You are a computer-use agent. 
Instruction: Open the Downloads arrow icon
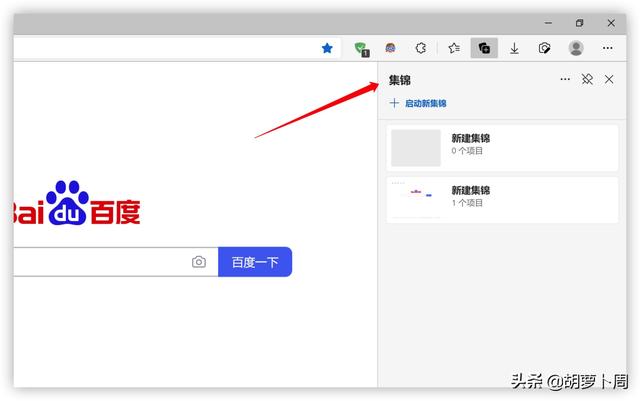point(514,49)
